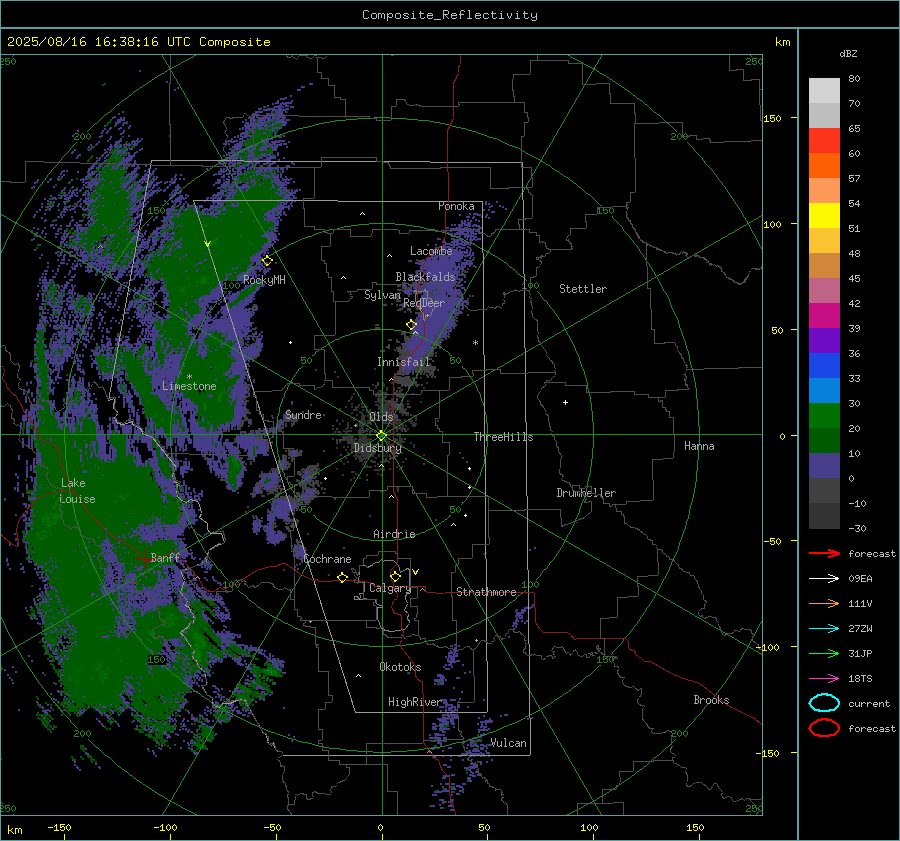Viewport: 900px width, 841px height.
Task: Click the red forecast arrow in legend
Action: (x=824, y=553)
